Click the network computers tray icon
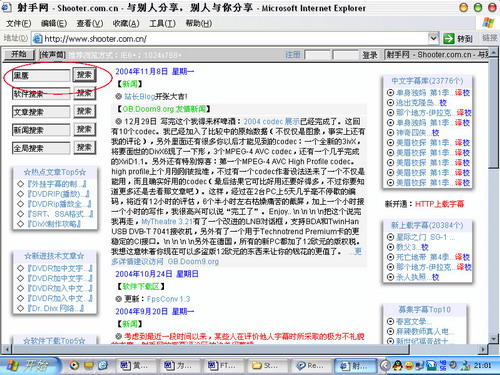Image resolution: width=500 pixels, height=375 pixels. 419,366
